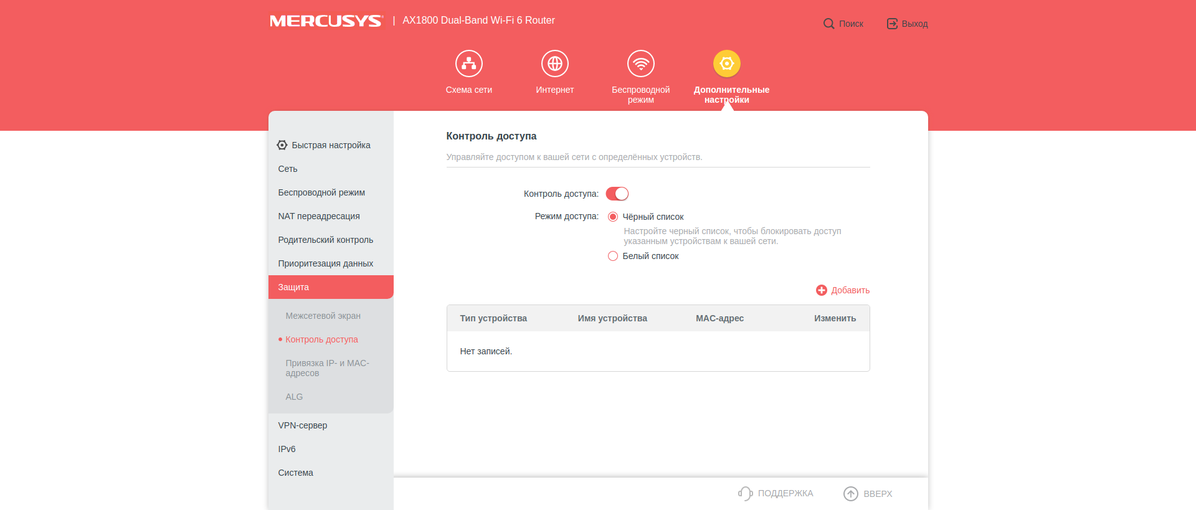1196x510 pixels.
Task: Open Межсетевой экран submenu item
Action: (x=323, y=316)
